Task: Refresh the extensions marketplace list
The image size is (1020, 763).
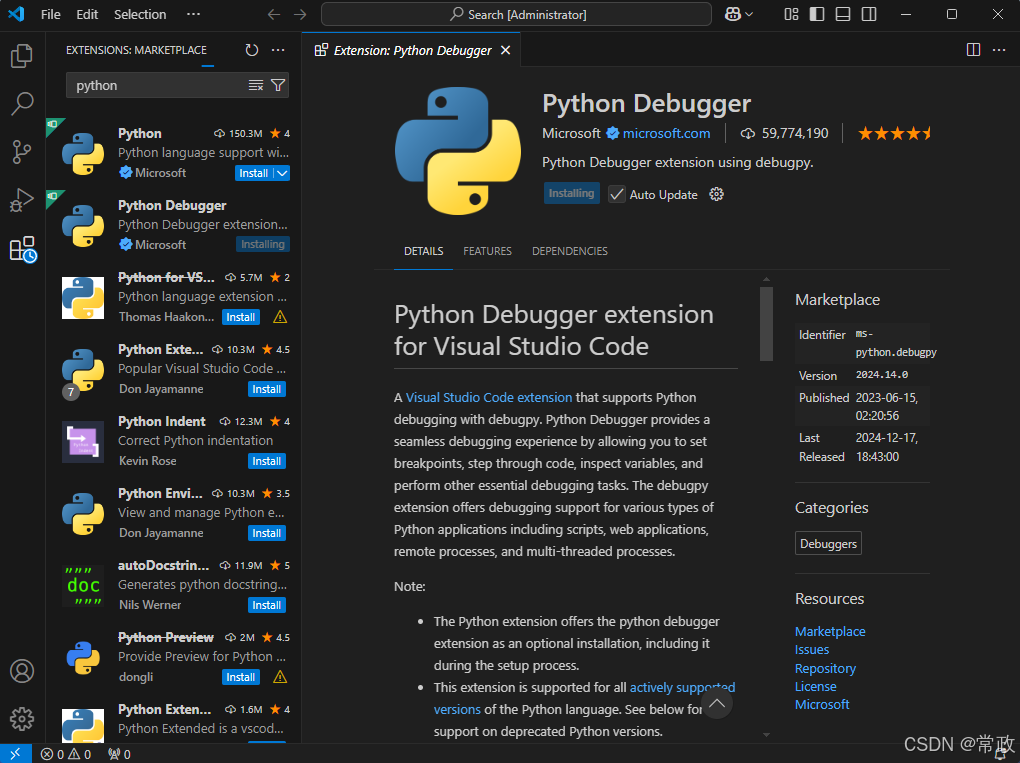Action: 252,50
